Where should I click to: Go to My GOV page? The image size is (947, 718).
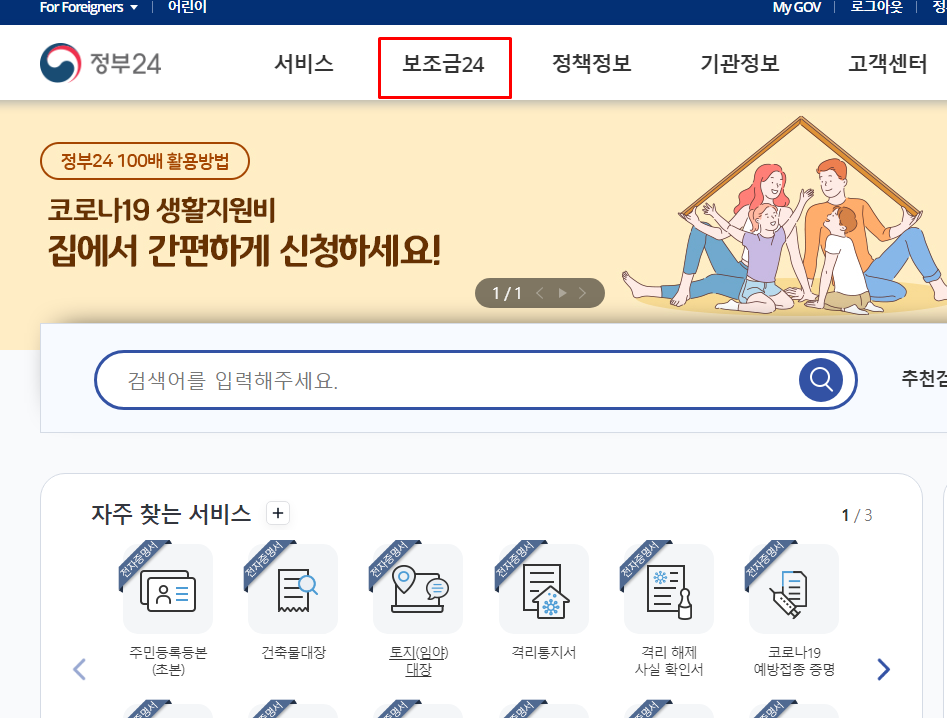[797, 7]
